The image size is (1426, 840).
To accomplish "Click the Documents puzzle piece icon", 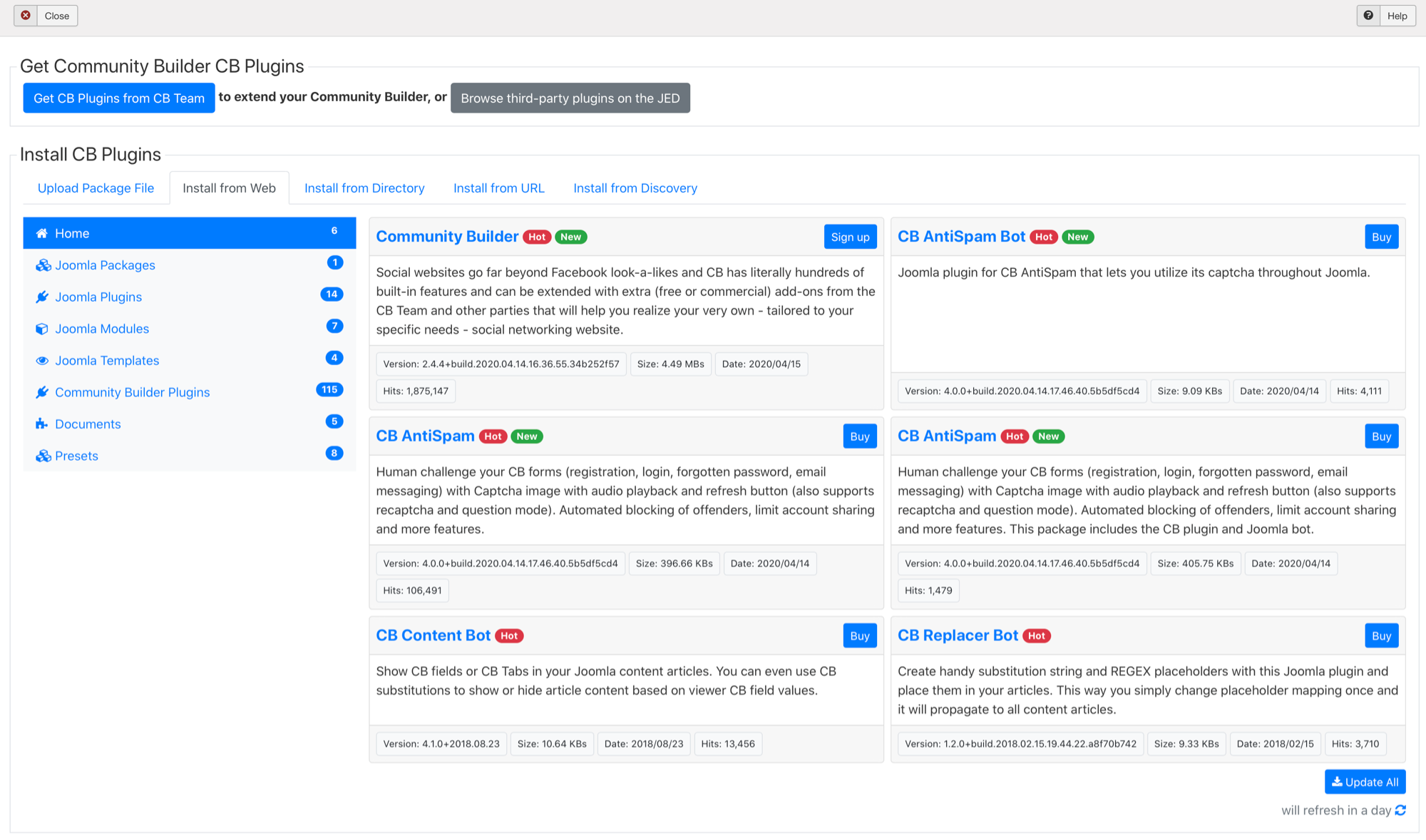I will 42,424.
